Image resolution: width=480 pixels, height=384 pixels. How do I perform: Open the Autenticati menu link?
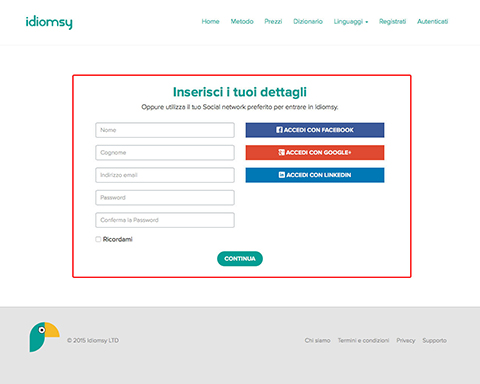[x=432, y=22]
